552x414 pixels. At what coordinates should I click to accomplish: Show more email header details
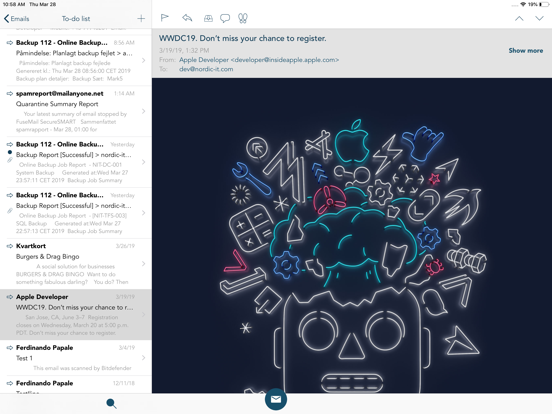point(526,51)
